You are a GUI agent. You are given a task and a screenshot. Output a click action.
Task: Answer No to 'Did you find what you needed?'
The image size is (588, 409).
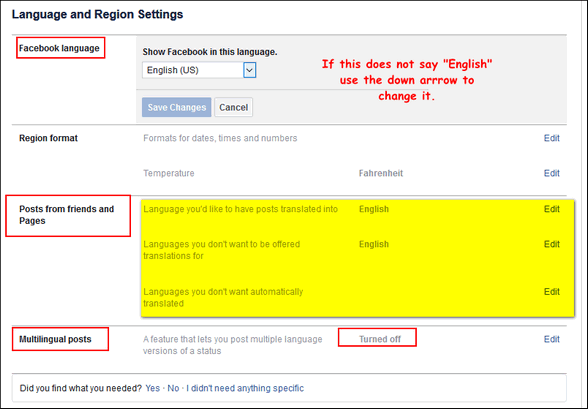(x=173, y=388)
